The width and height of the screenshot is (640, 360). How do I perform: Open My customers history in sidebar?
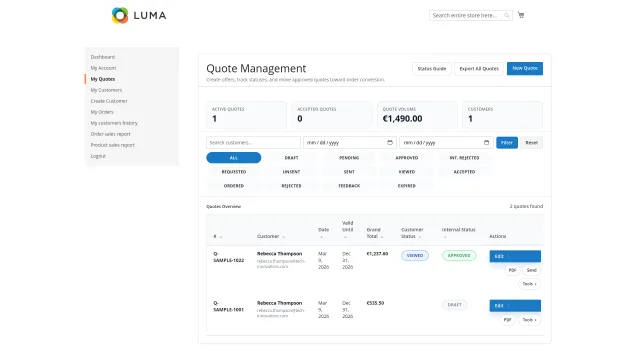coord(114,123)
